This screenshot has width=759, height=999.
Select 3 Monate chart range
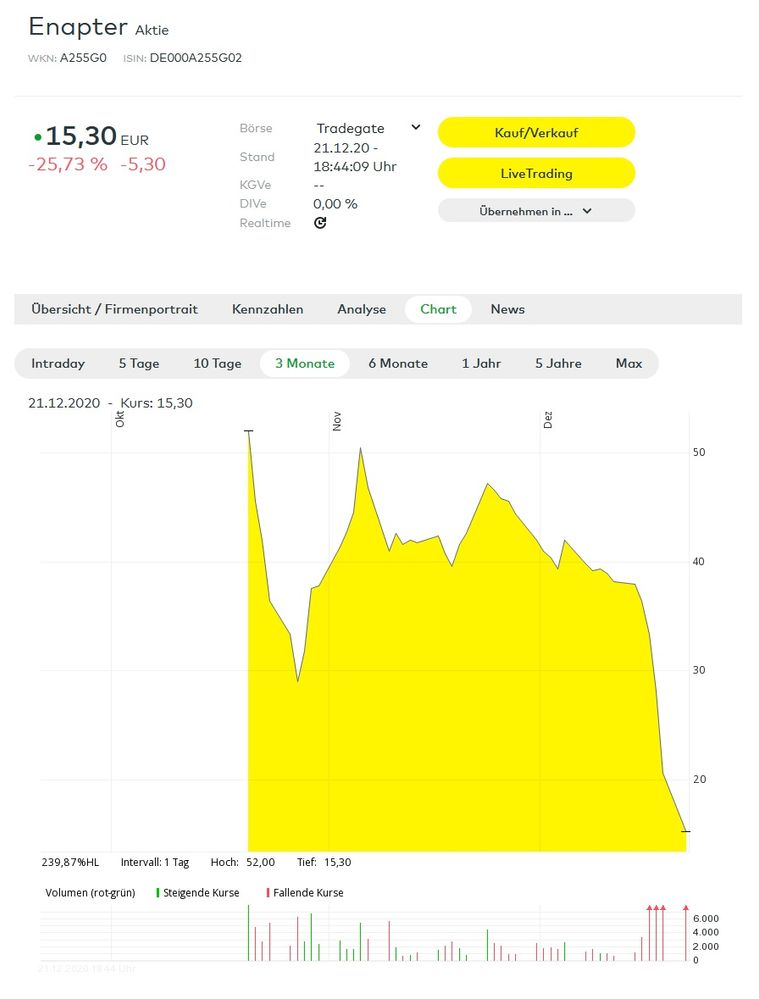[x=305, y=363]
